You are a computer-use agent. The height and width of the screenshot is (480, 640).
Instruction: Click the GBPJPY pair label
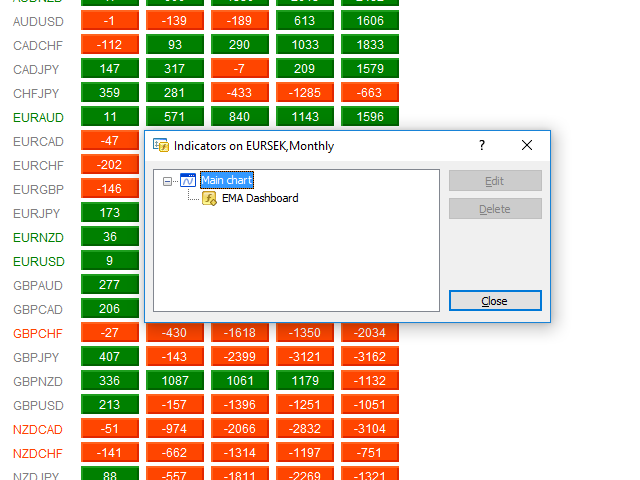coord(36,358)
